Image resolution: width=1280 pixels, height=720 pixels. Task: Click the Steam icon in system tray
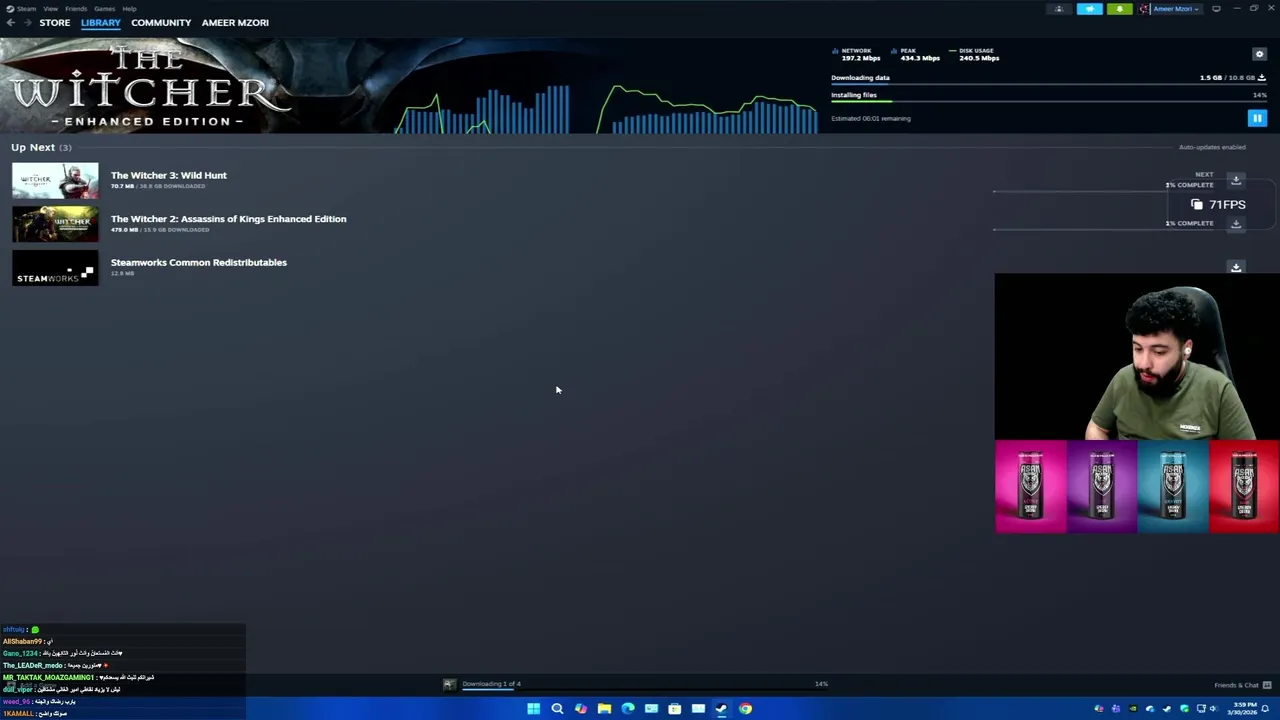(1167, 709)
